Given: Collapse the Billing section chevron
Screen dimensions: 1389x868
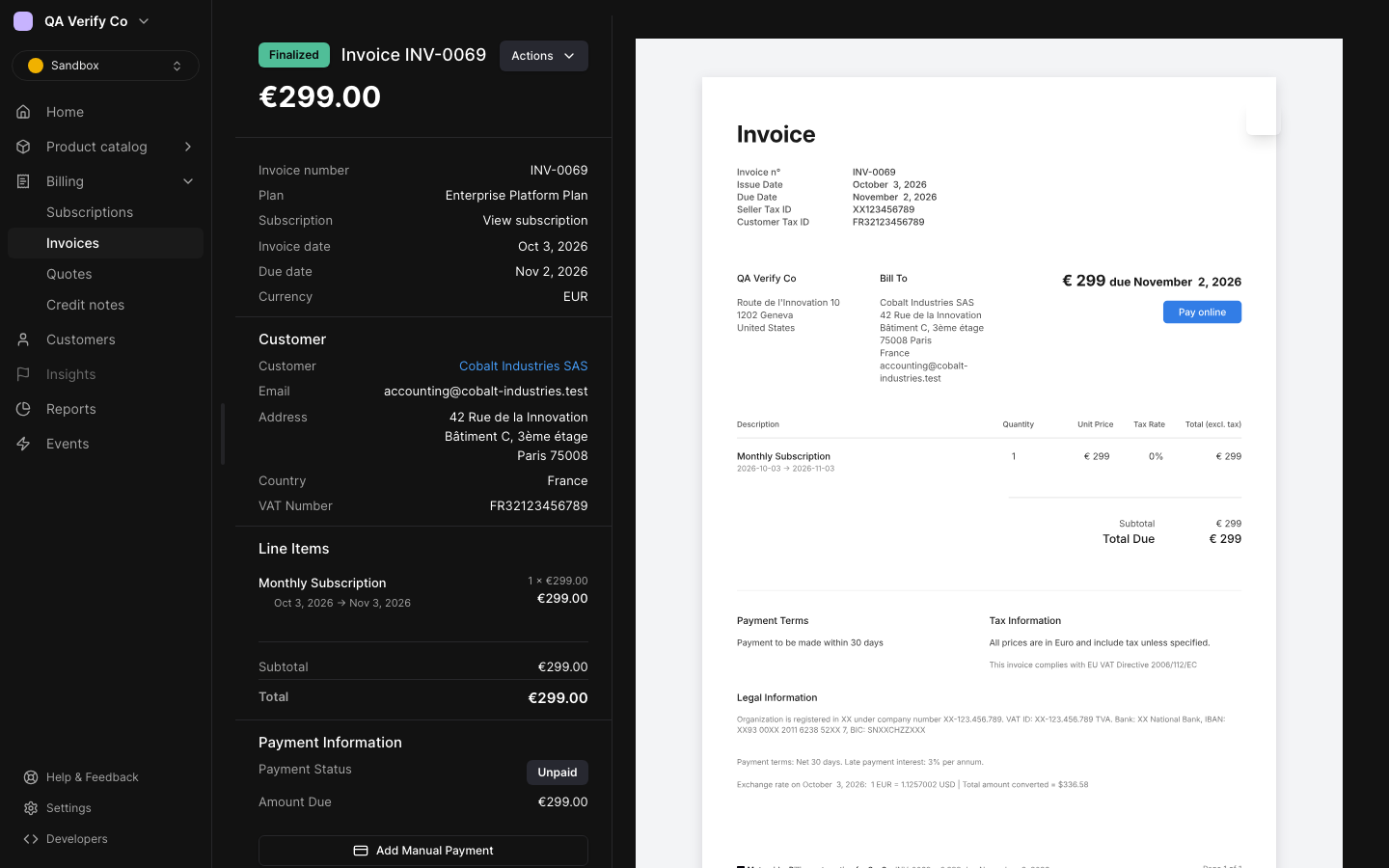Looking at the screenshot, I should 188,181.
